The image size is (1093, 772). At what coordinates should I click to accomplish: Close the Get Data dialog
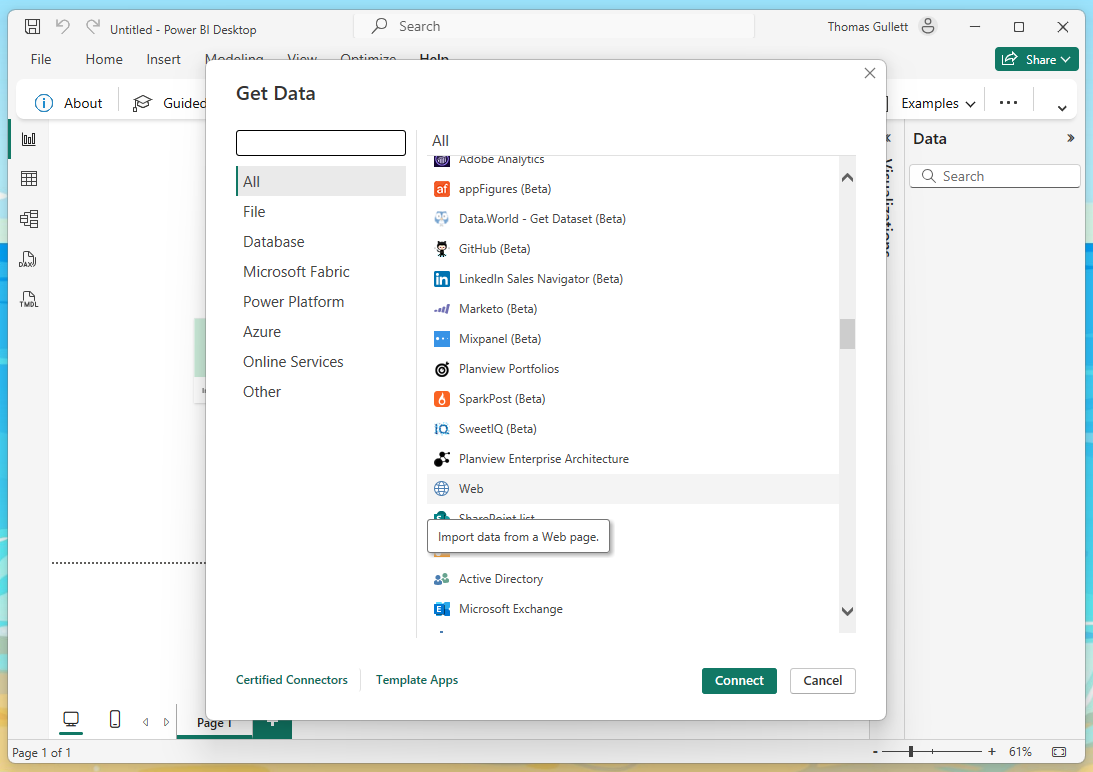click(x=869, y=73)
